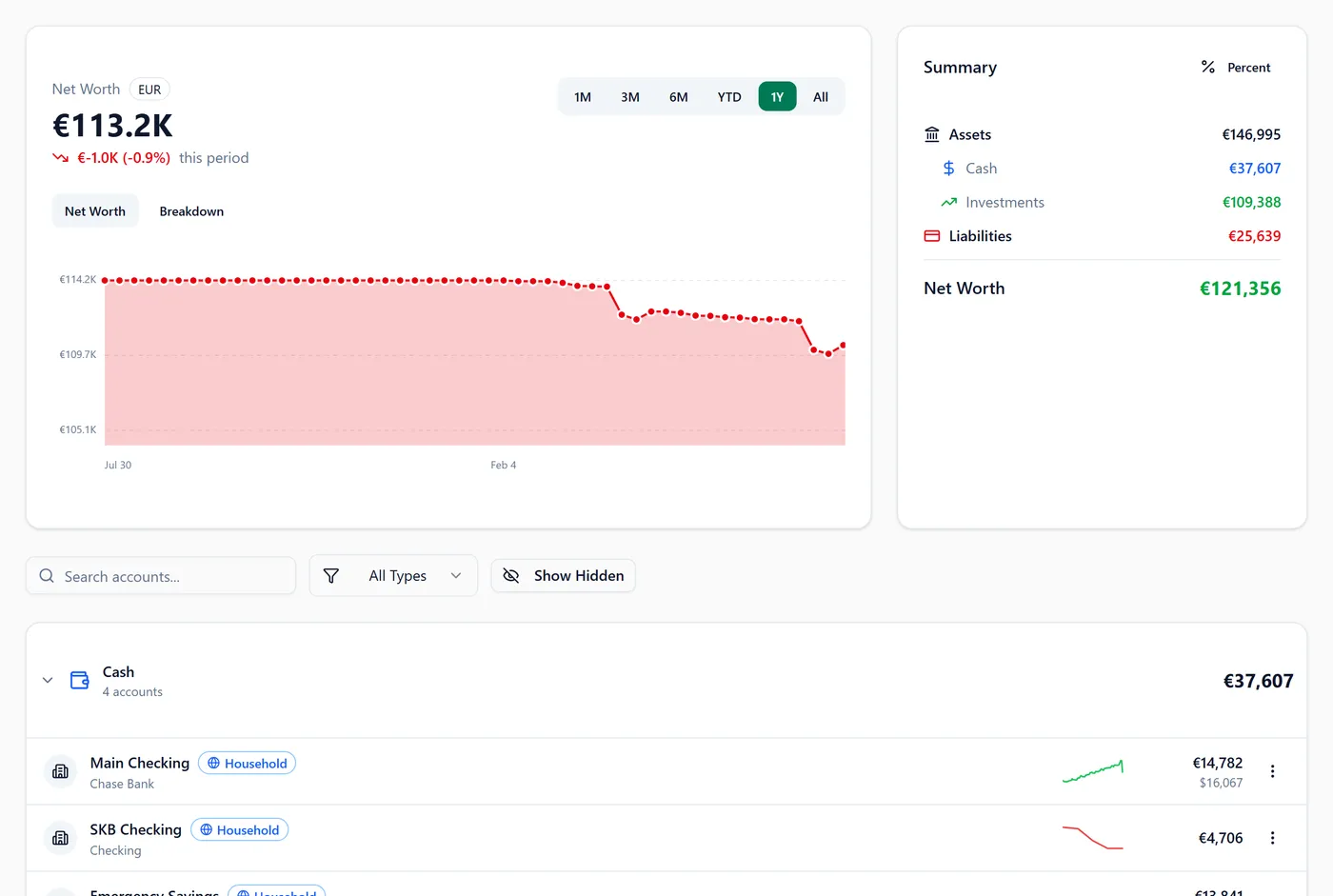The width and height of the screenshot is (1333, 896).
Task: Select the 1Y time range
Action: 777,97
